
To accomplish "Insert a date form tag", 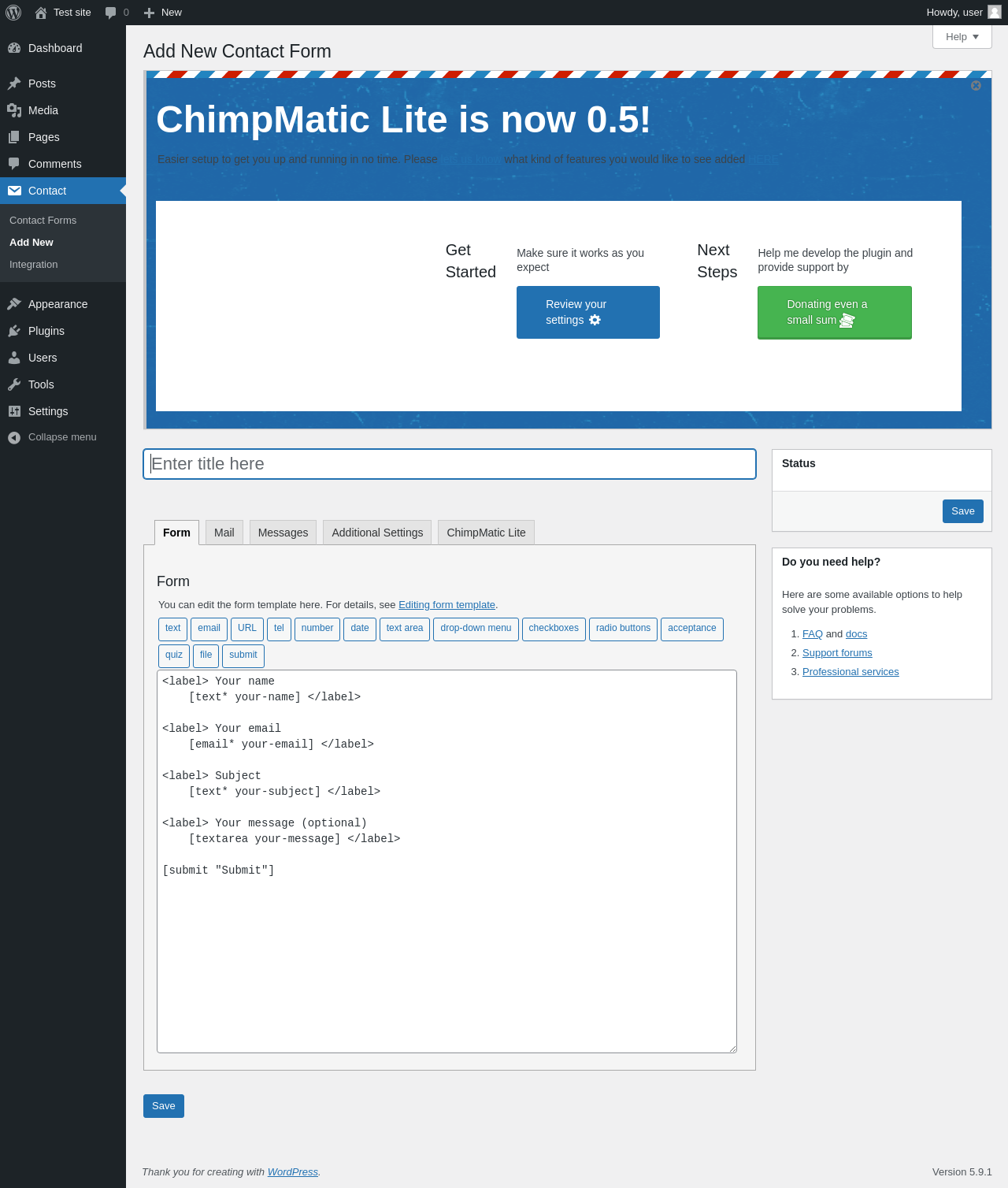I will [x=360, y=629].
